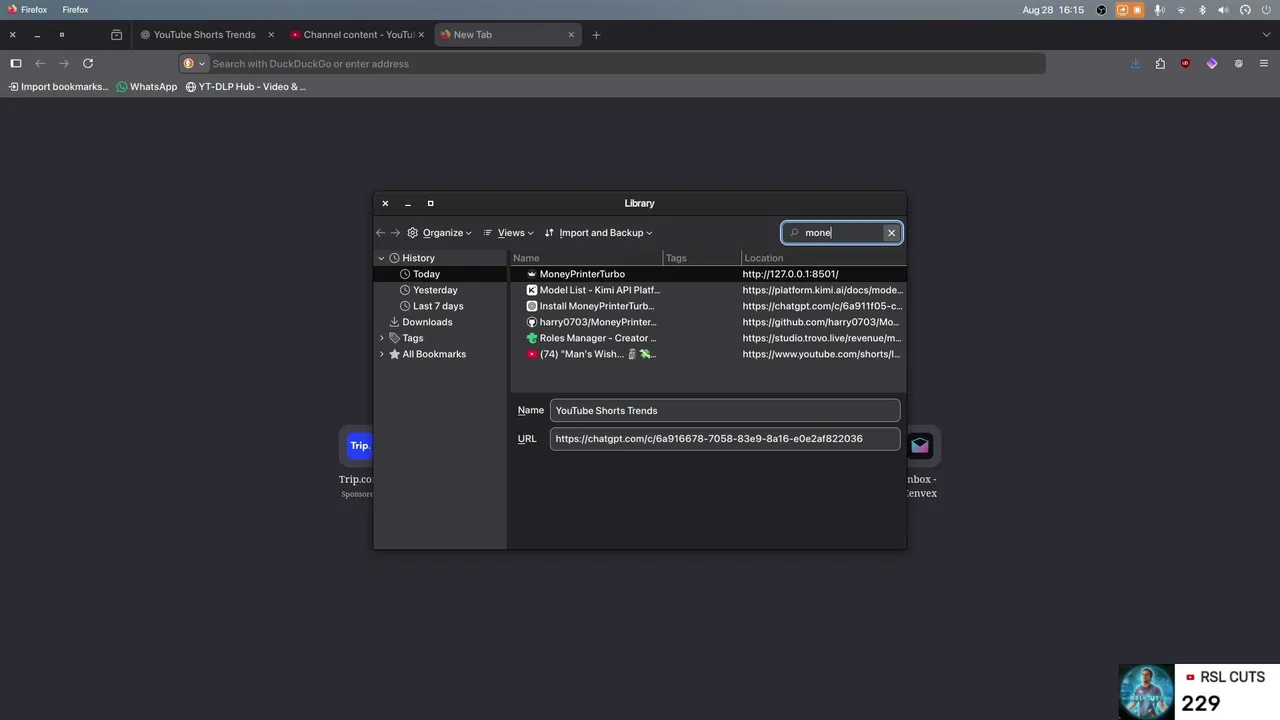Open the purple diamond extension icon
The image size is (1280, 720).
pyautogui.click(x=1212, y=63)
